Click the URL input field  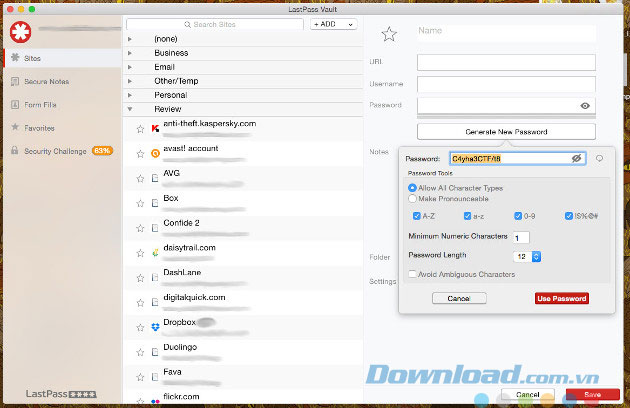pos(506,62)
